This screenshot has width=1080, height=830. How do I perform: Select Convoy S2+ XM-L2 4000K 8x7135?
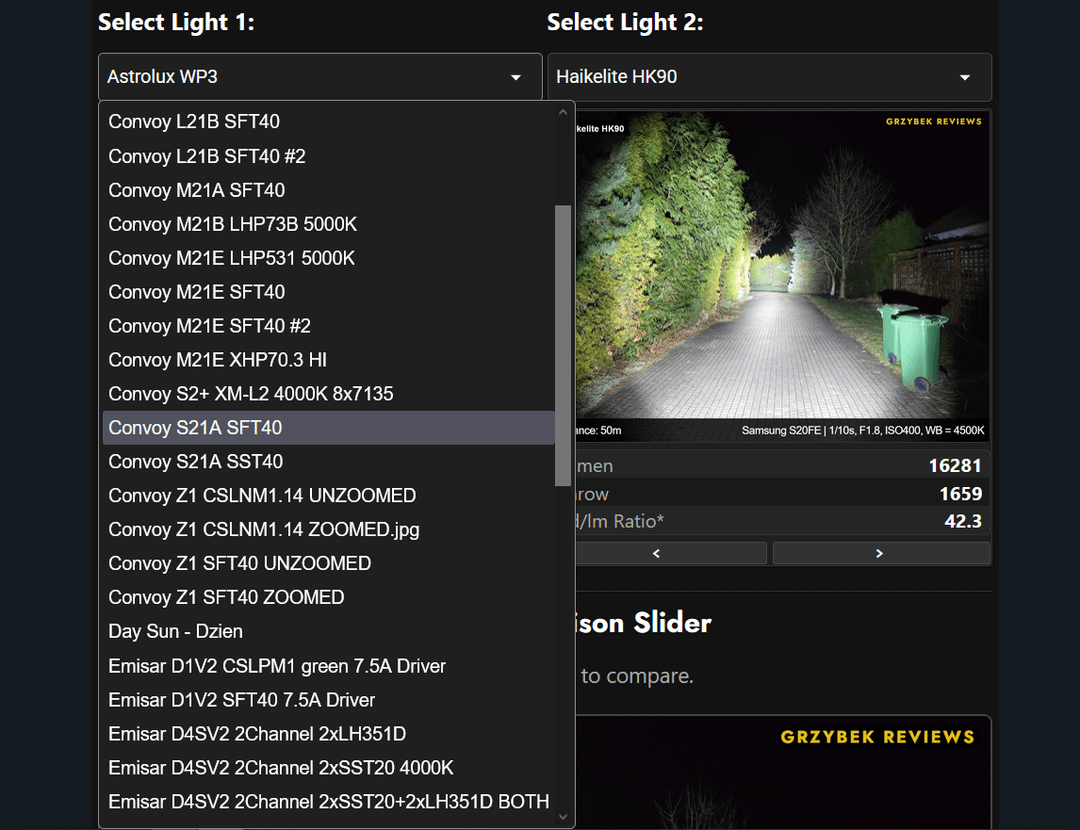pyautogui.click(x=251, y=394)
